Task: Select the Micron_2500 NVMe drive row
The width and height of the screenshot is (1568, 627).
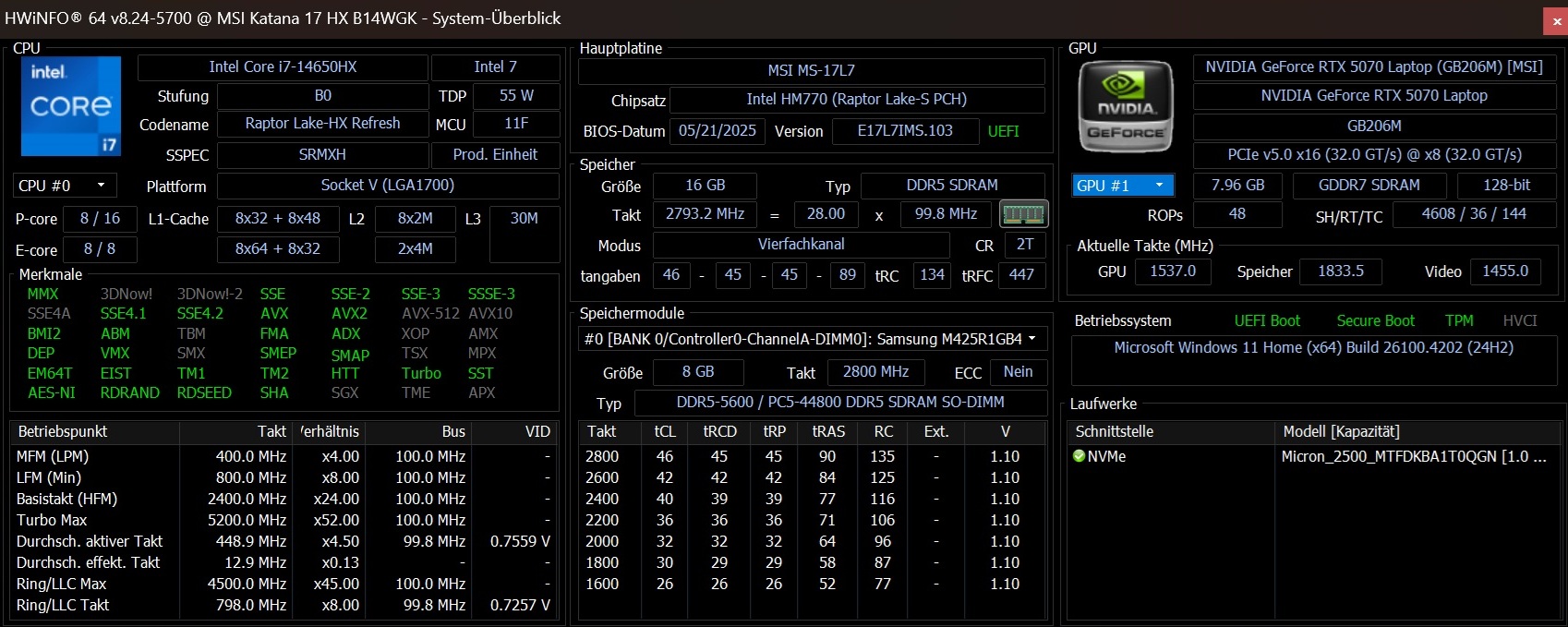Action: pyautogui.click(x=1412, y=456)
